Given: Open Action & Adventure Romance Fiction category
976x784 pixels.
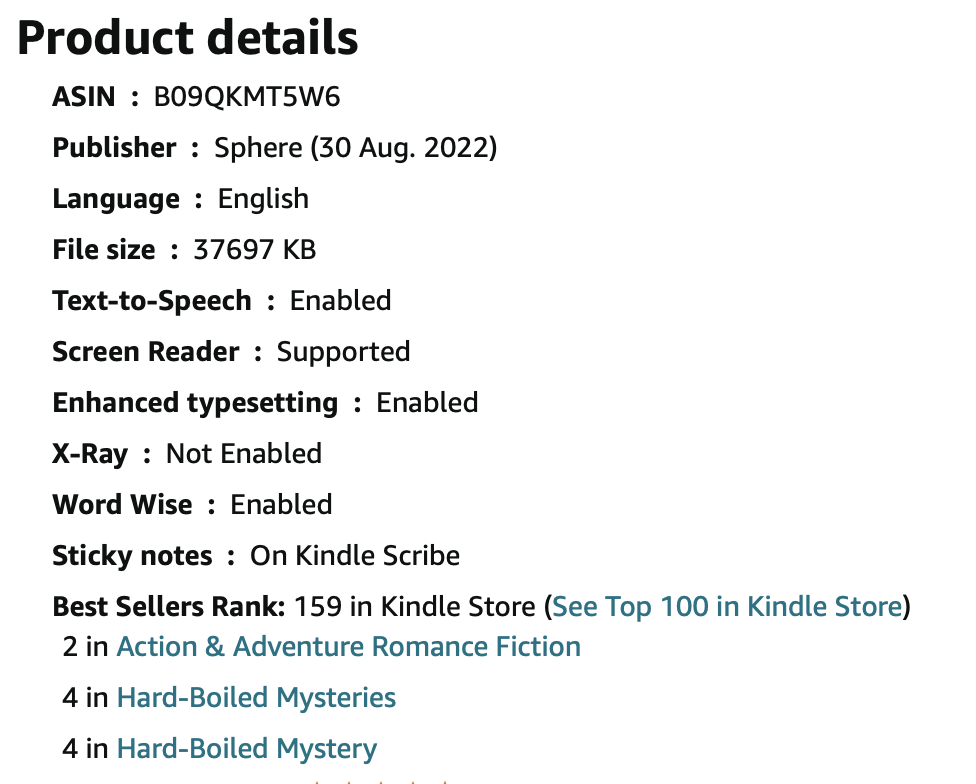Looking at the screenshot, I should click(349, 646).
